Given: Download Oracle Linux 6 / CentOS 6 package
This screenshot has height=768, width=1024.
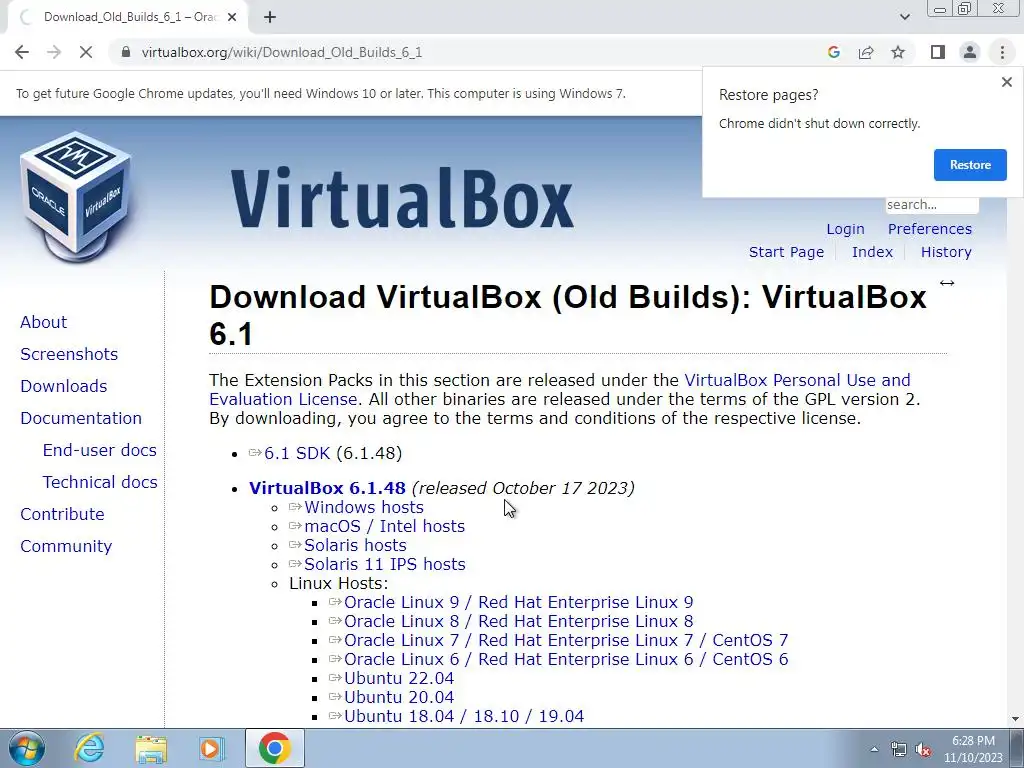Looking at the screenshot, I should point(566,659).
